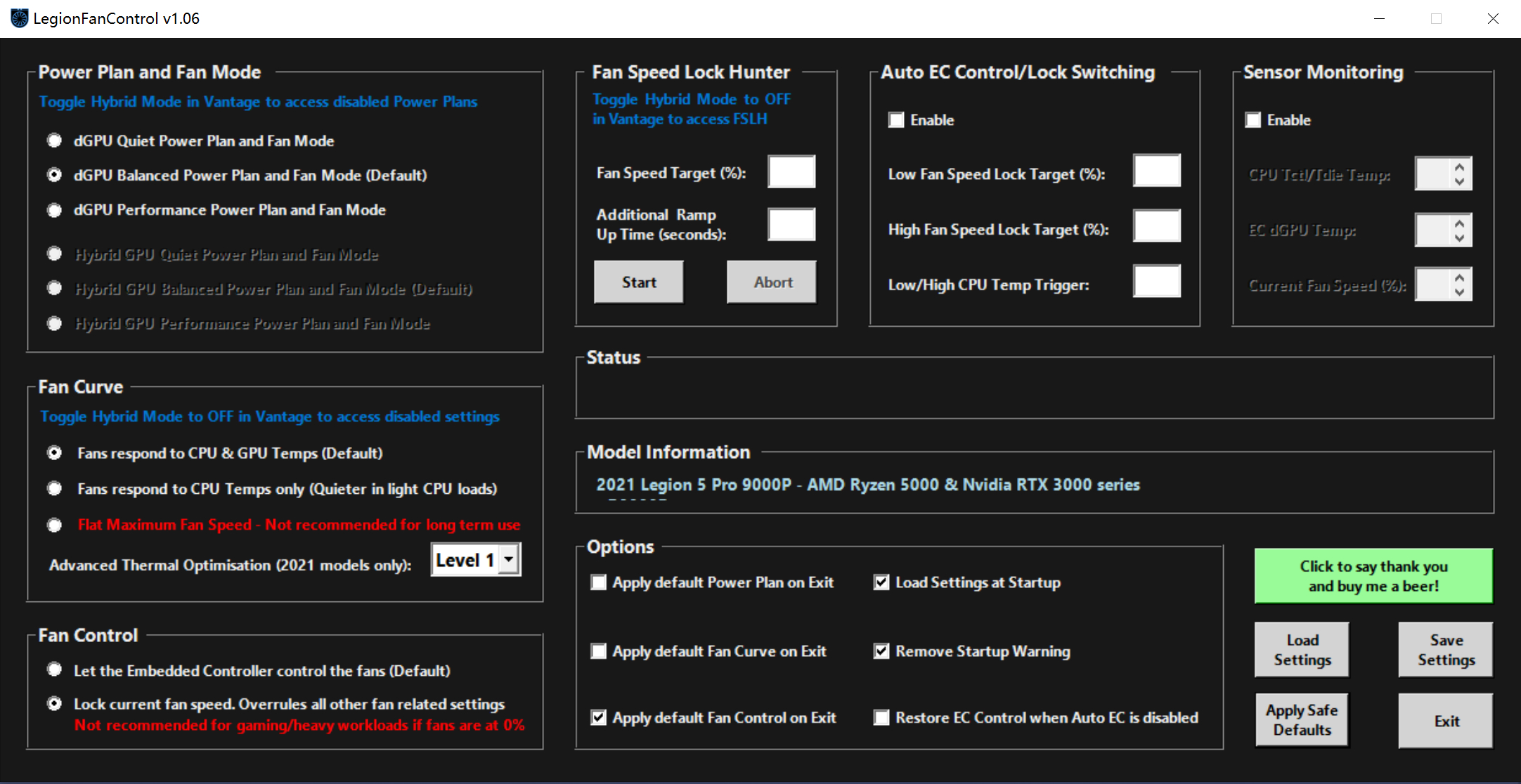
Task: Open Advanced Thermal Optimisation Level dropdown
Action: (509, 560)
